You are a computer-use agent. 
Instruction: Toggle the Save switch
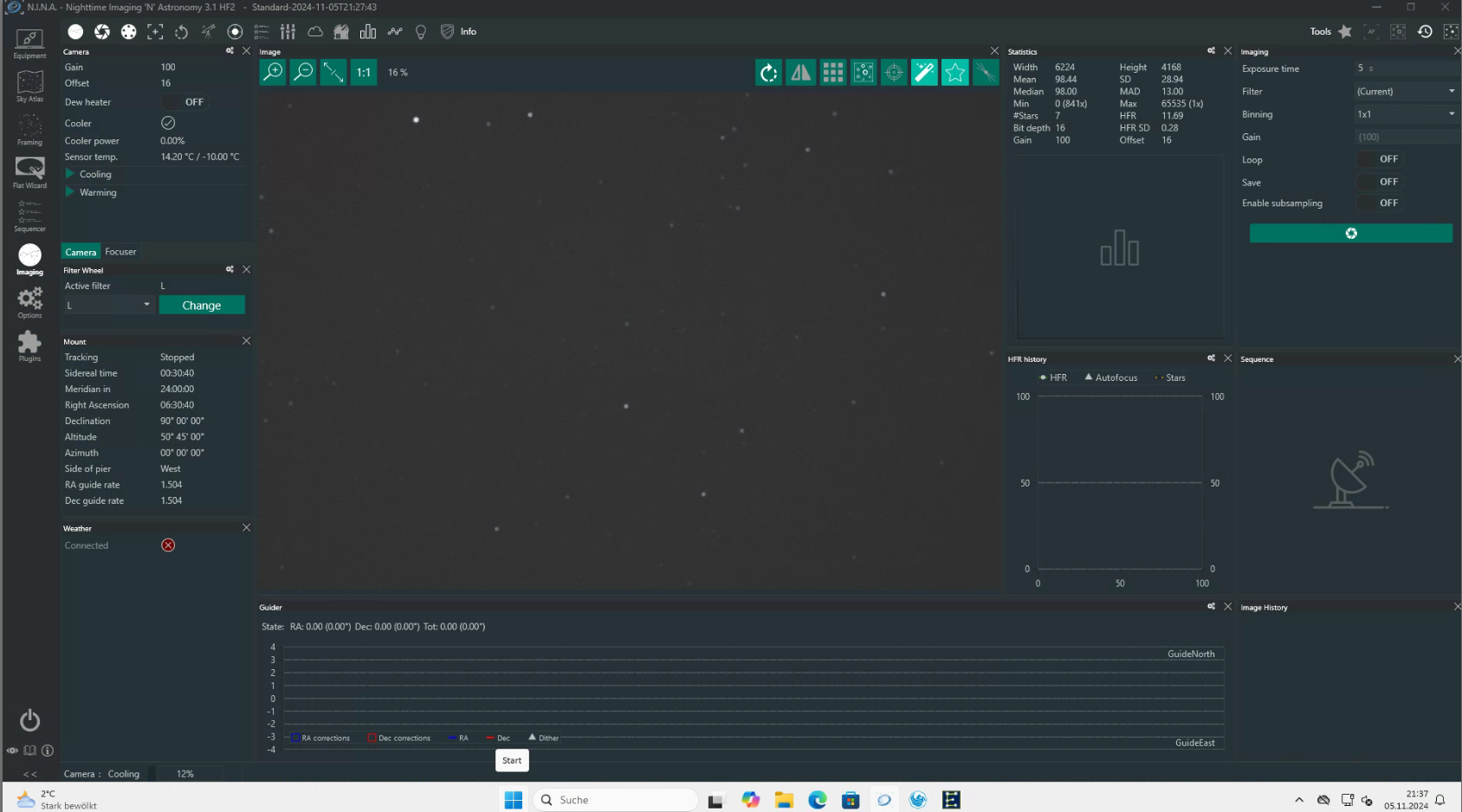tap(1379, 182)
